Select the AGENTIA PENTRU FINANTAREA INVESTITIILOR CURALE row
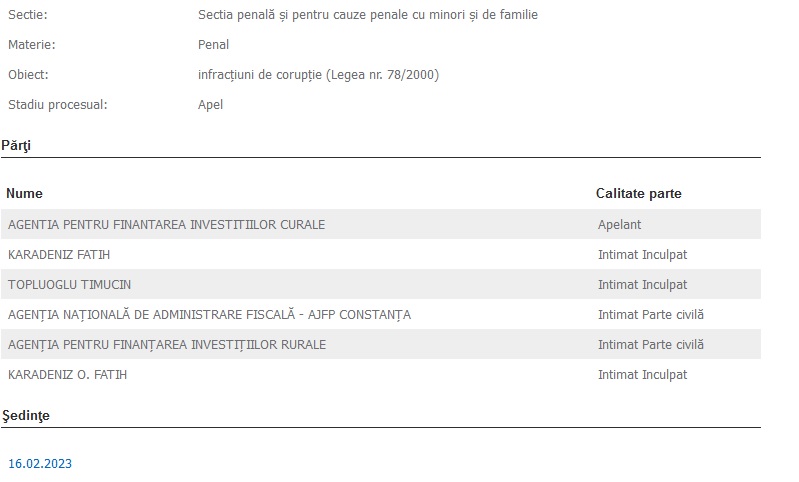 (166, 225)
